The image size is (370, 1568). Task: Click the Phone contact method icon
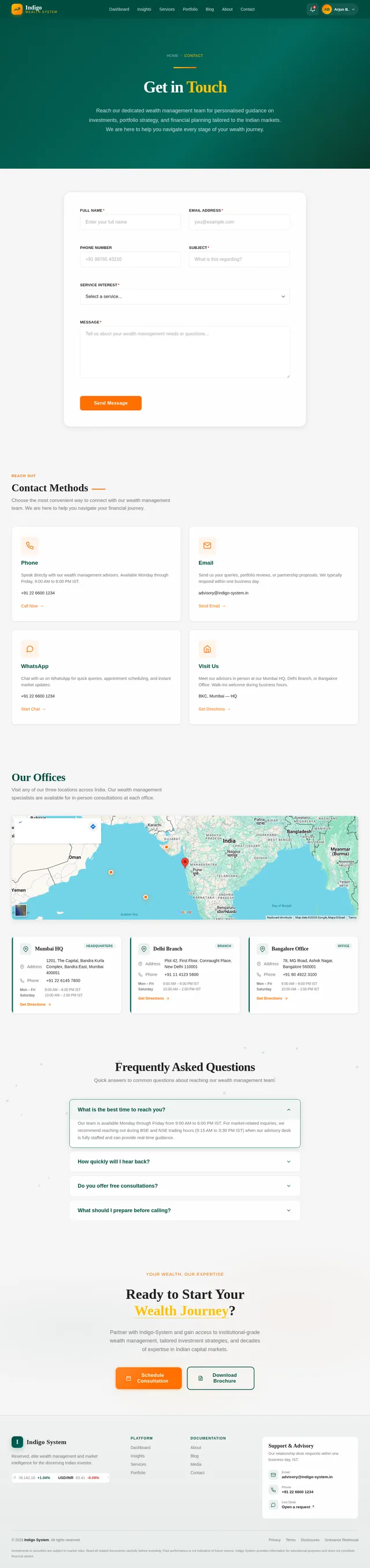click(29, 545)
